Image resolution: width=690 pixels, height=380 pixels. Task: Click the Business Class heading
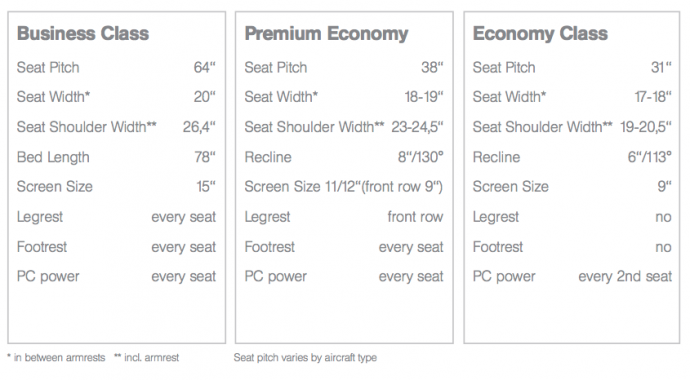click(x=83, y=33)
